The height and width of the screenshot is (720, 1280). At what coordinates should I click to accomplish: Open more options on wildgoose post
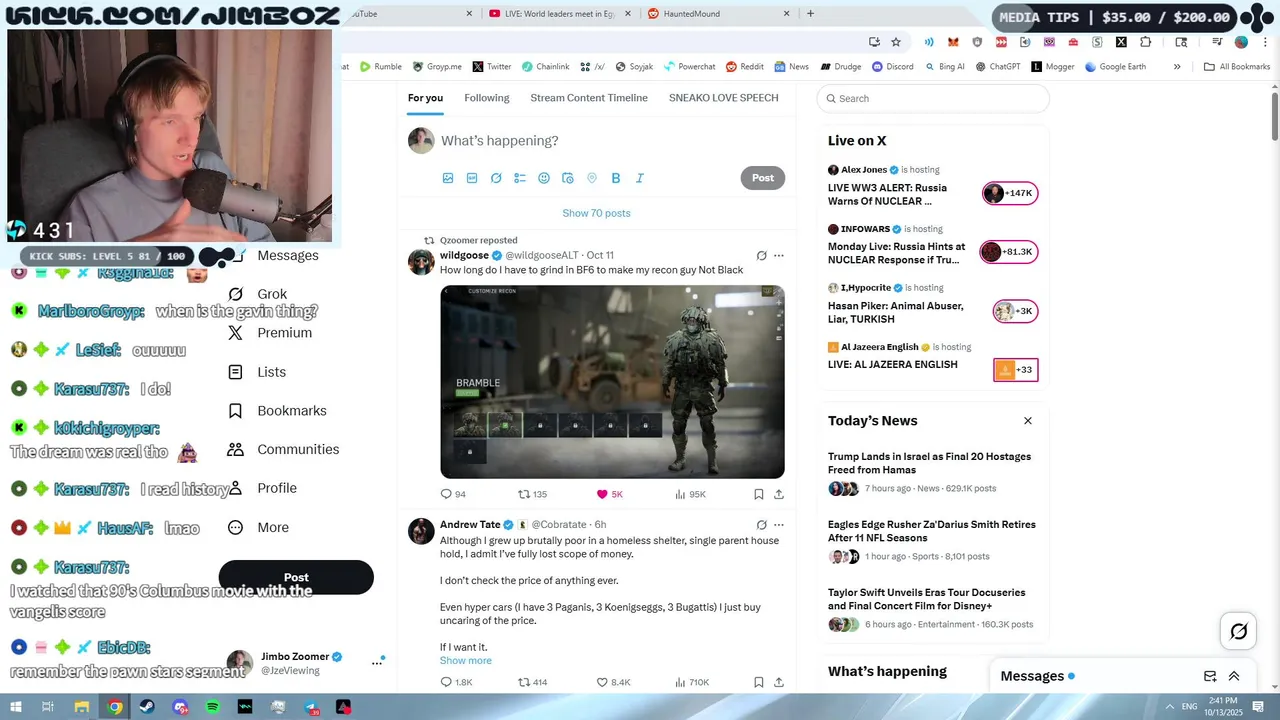pyautogui.click(x=779, y=256)
